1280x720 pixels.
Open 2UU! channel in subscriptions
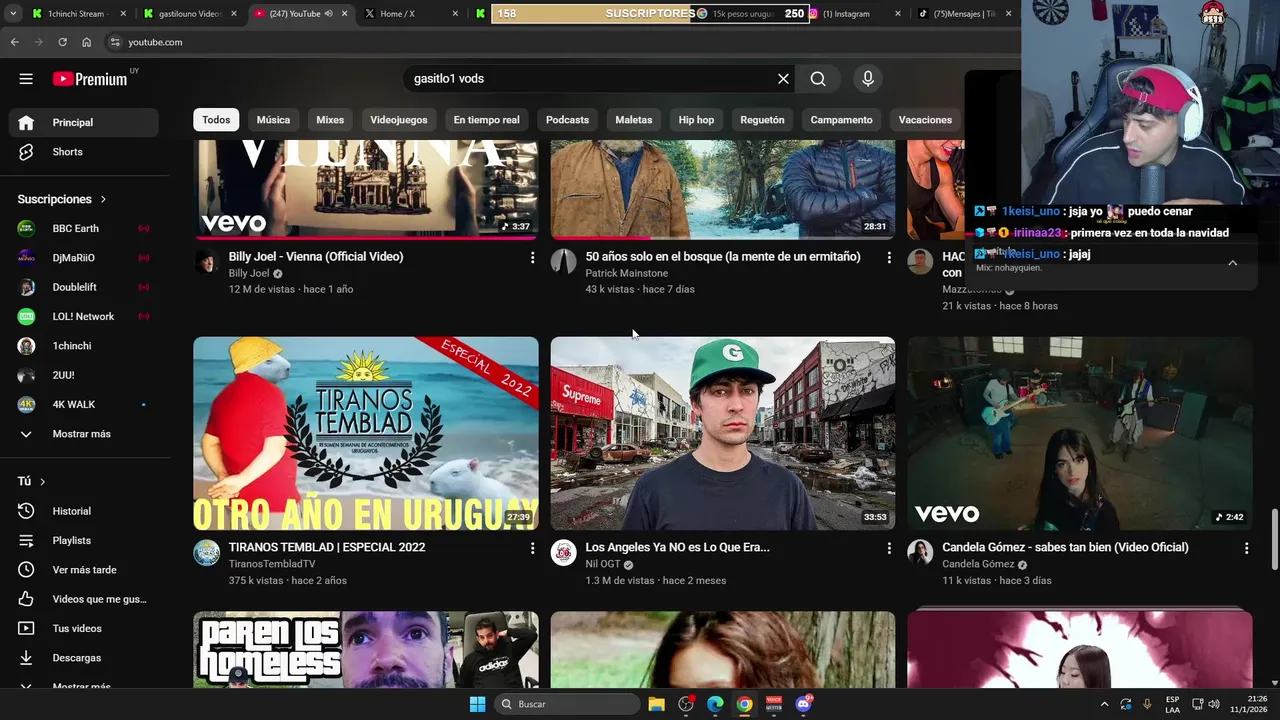coord(83,375)
